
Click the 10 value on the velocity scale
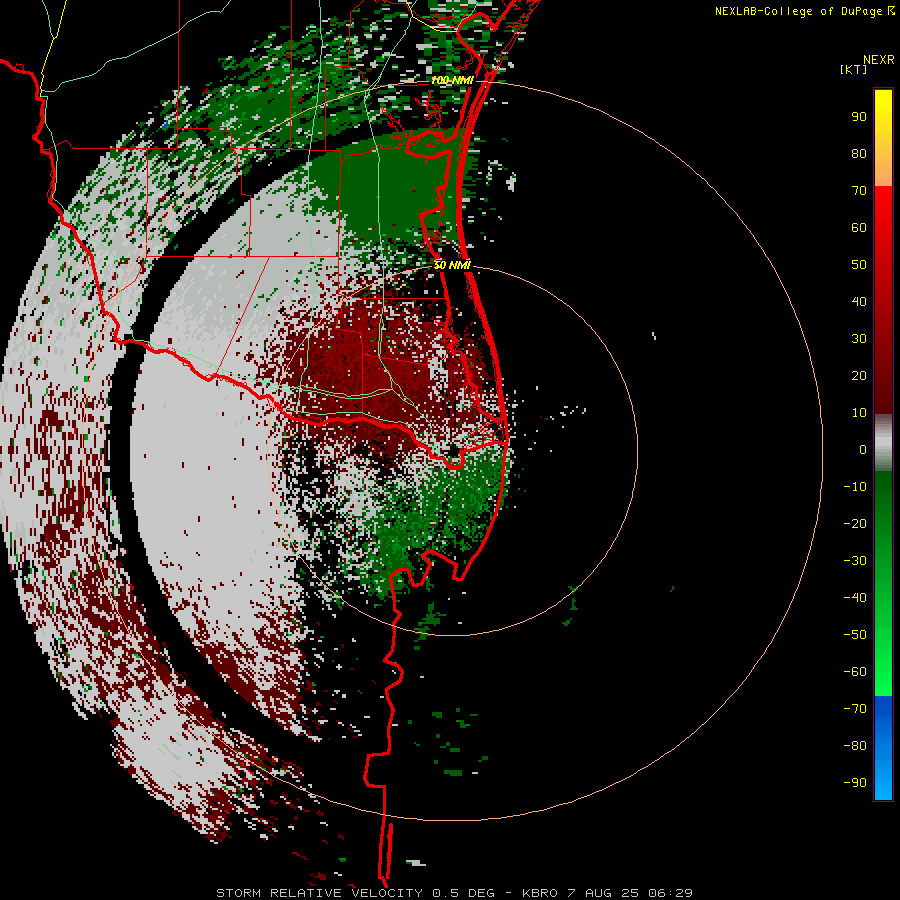point(859,413)
